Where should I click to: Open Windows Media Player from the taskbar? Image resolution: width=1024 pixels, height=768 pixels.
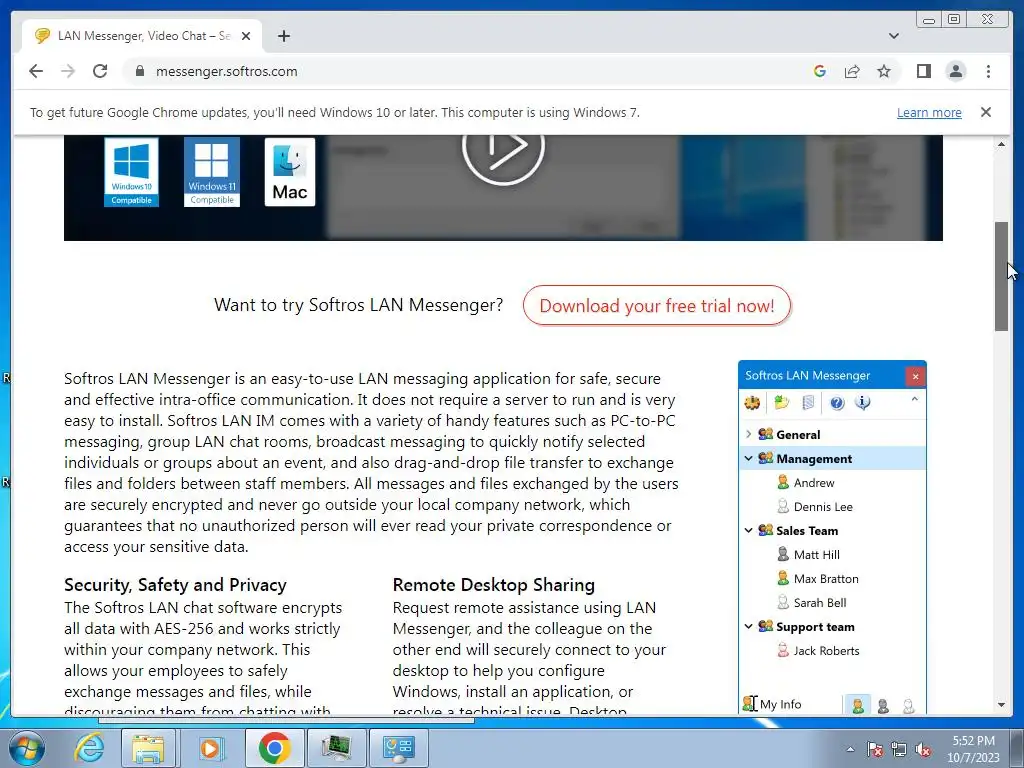(210, 748)
